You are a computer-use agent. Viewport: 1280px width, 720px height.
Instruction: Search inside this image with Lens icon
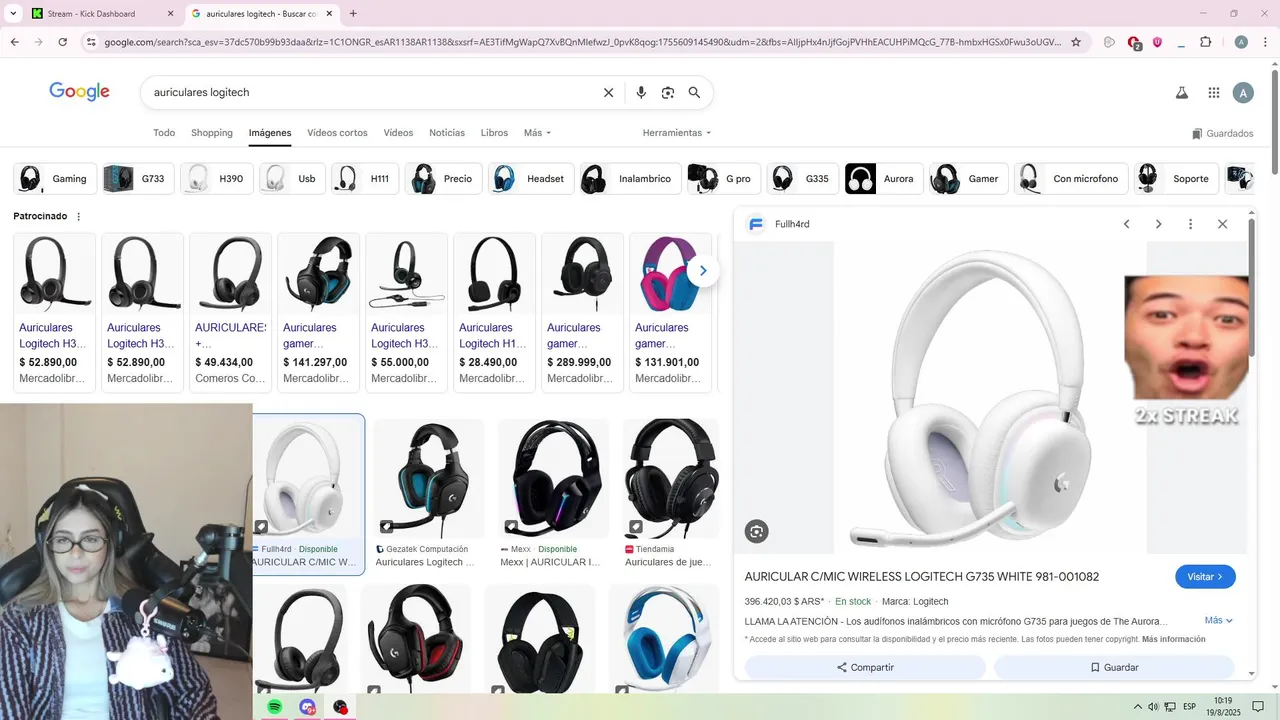pyautogui.click(x=757, y=532)
